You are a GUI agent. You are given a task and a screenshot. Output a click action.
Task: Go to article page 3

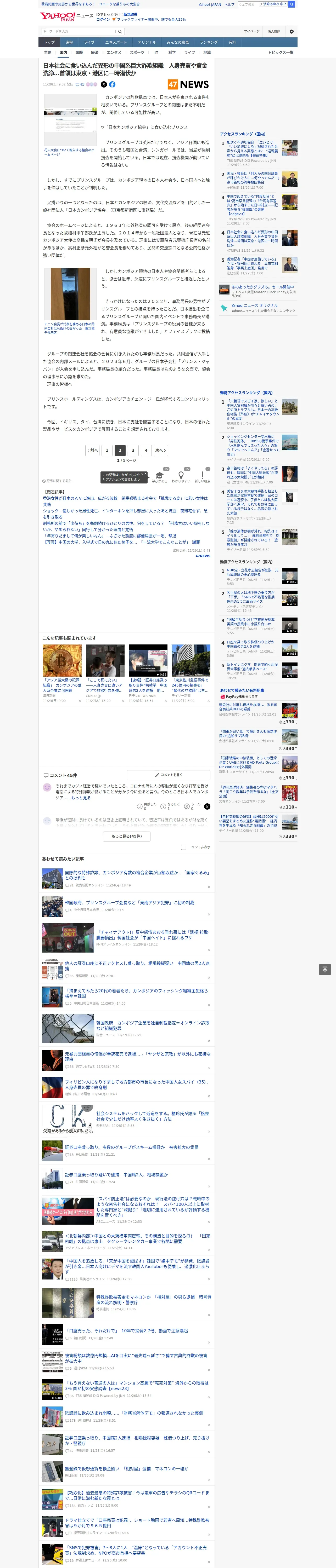(x=133, y=451)
